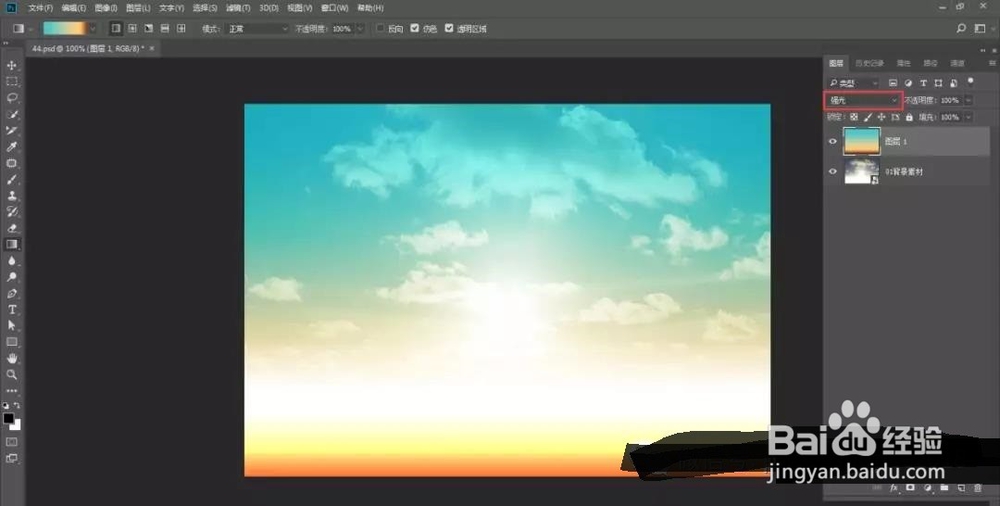Select the History Brush tool
Screen dimensions: 1000x506
pyautogui.click(x=12, y=212)
